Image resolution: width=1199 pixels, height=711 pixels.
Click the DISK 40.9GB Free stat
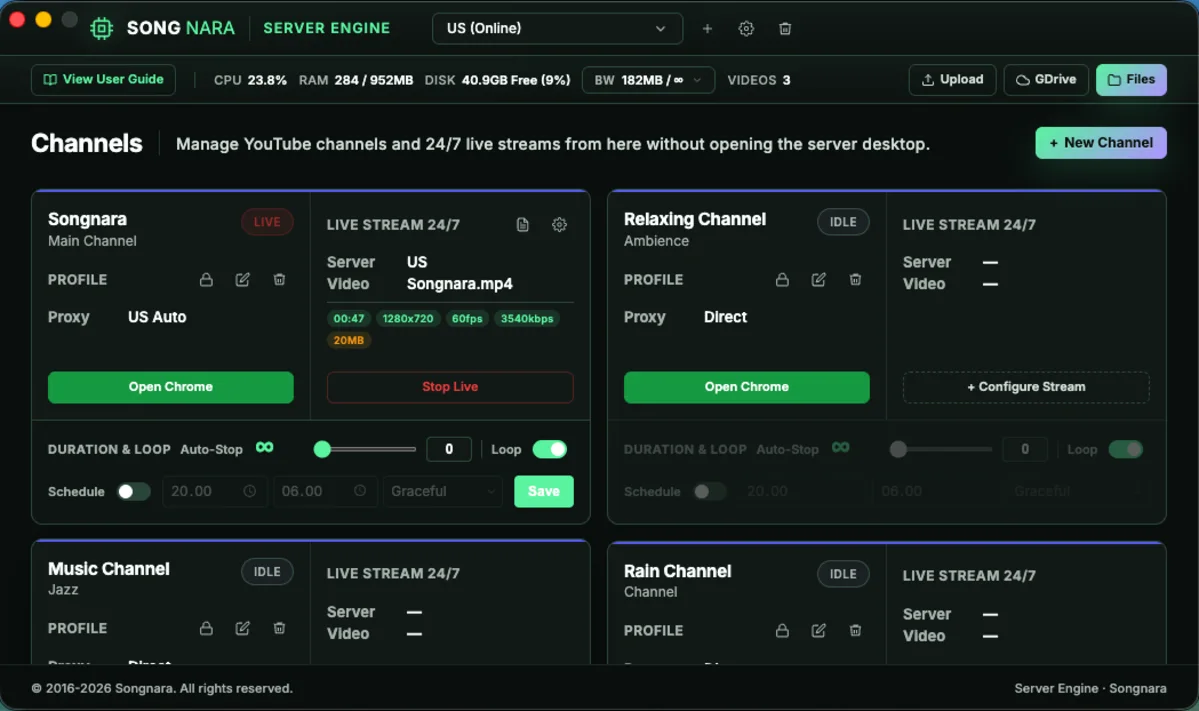pyautogui.click(x=497, y=80)
